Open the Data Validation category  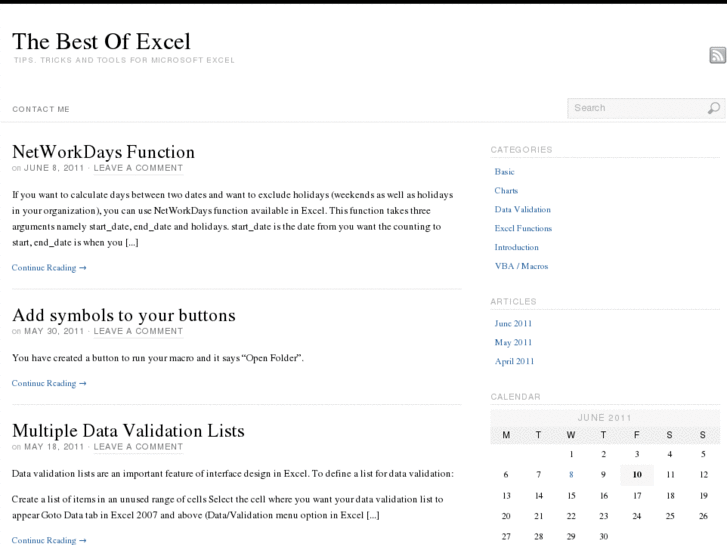coord(522,210)
